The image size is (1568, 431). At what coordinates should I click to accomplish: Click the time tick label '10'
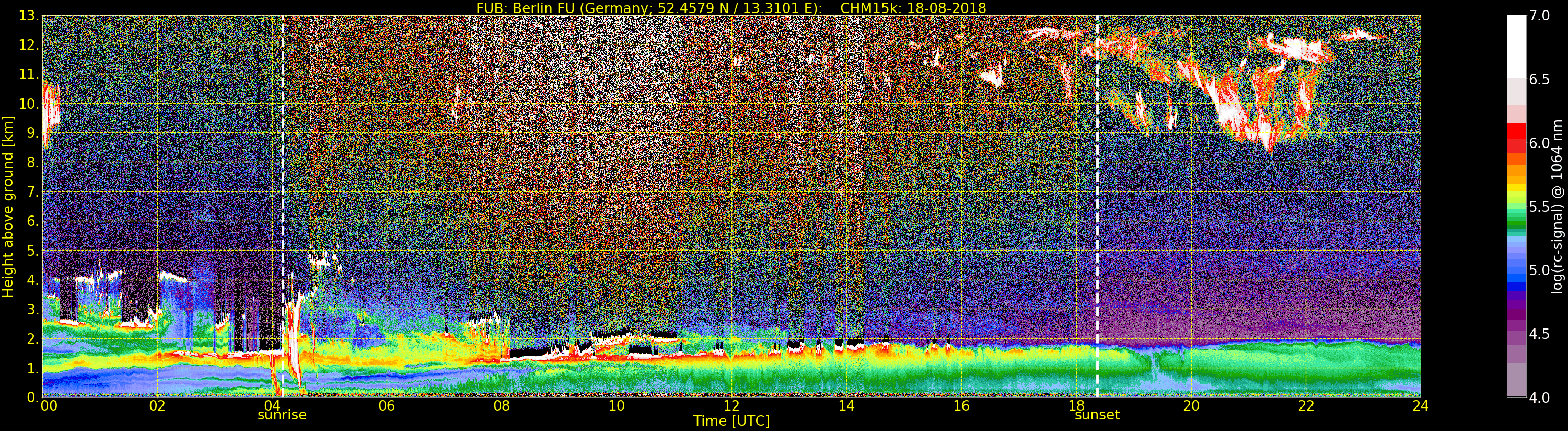point(617,405)
